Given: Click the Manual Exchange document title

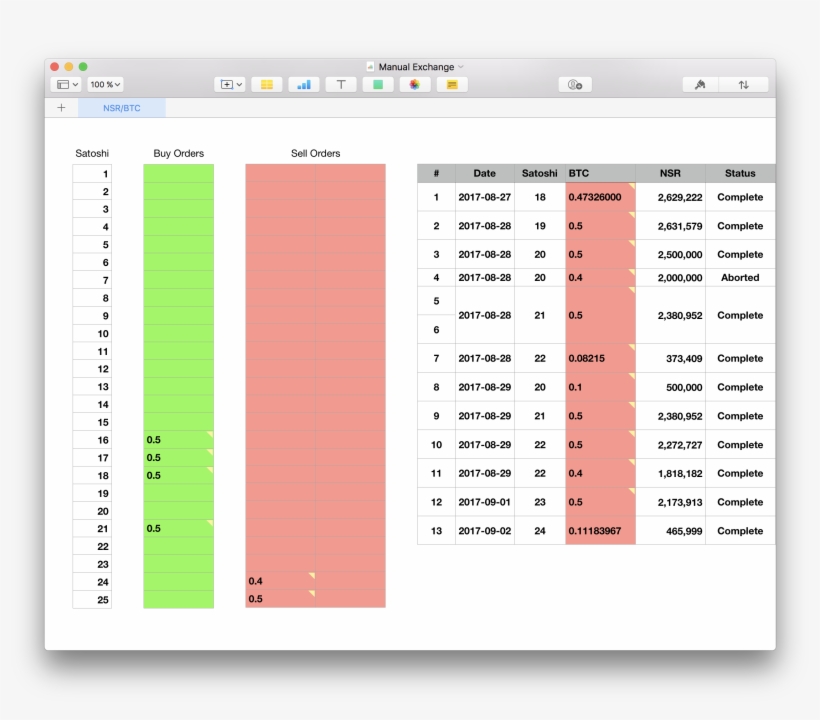Looking at the screenshot, I should click(x=416, y=67).
